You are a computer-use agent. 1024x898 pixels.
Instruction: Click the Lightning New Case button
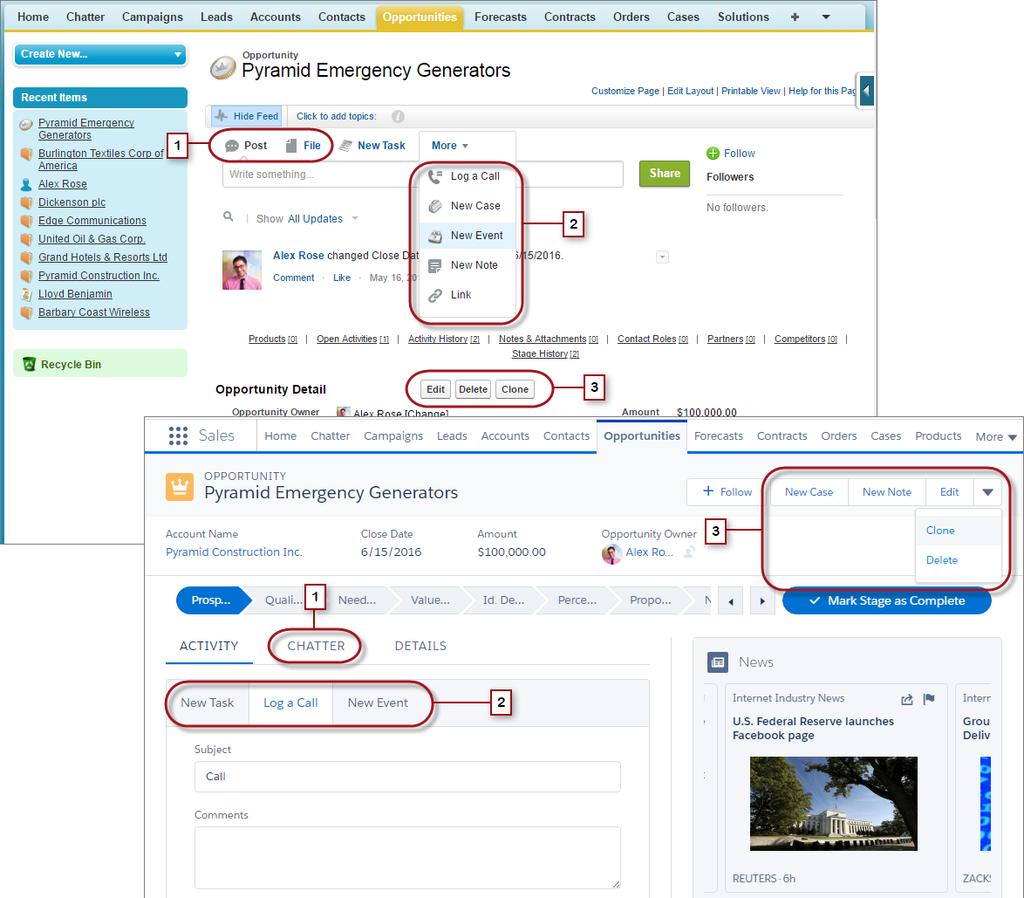click(808, 492)
